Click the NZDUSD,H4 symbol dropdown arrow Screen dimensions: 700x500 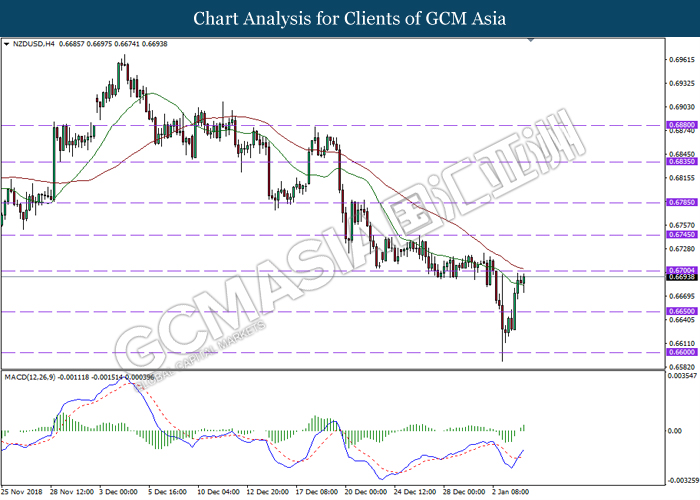(x=6, y=44)
